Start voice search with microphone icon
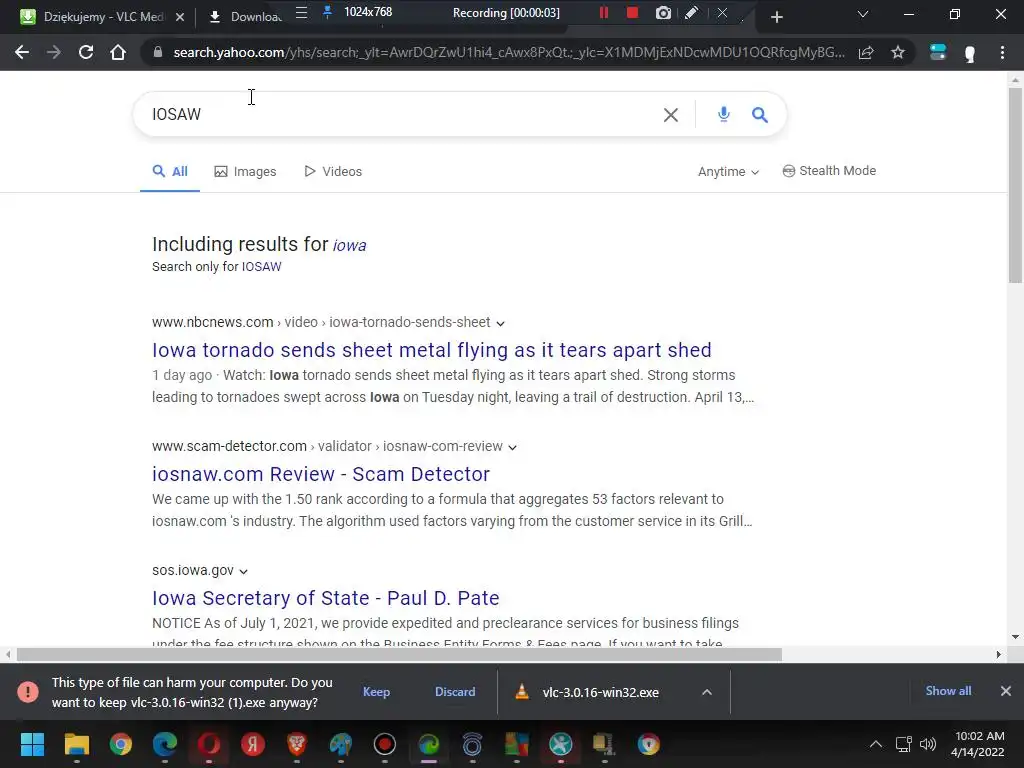Viewport: 1024px width, 768px height. [724, 115]
